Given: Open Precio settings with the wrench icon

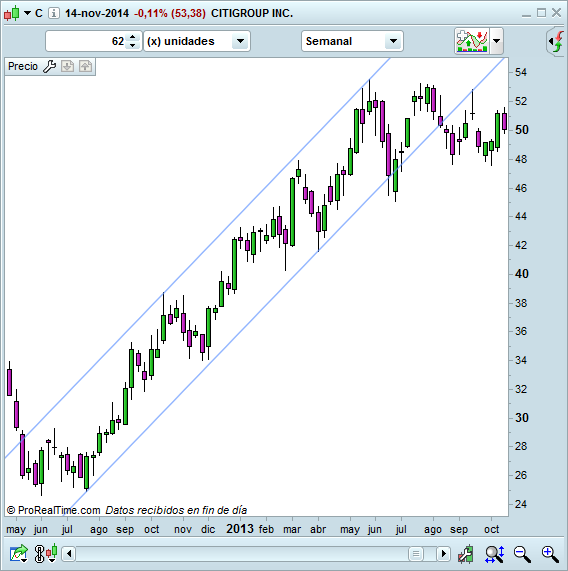Looking at the screenshot, I should point(49,66).
